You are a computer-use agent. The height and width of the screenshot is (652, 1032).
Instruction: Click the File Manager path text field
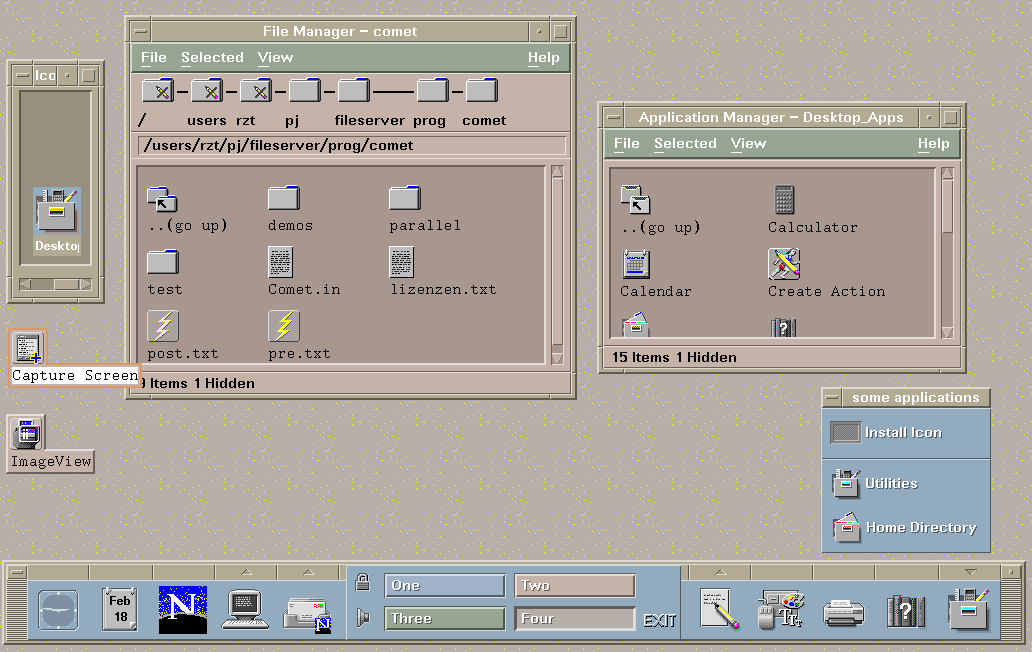[x=352, y=146]
